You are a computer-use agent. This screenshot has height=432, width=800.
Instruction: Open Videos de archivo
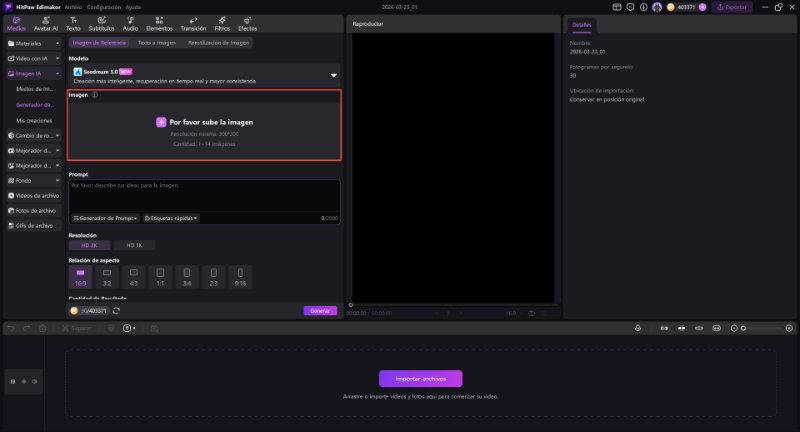point(34,196)
